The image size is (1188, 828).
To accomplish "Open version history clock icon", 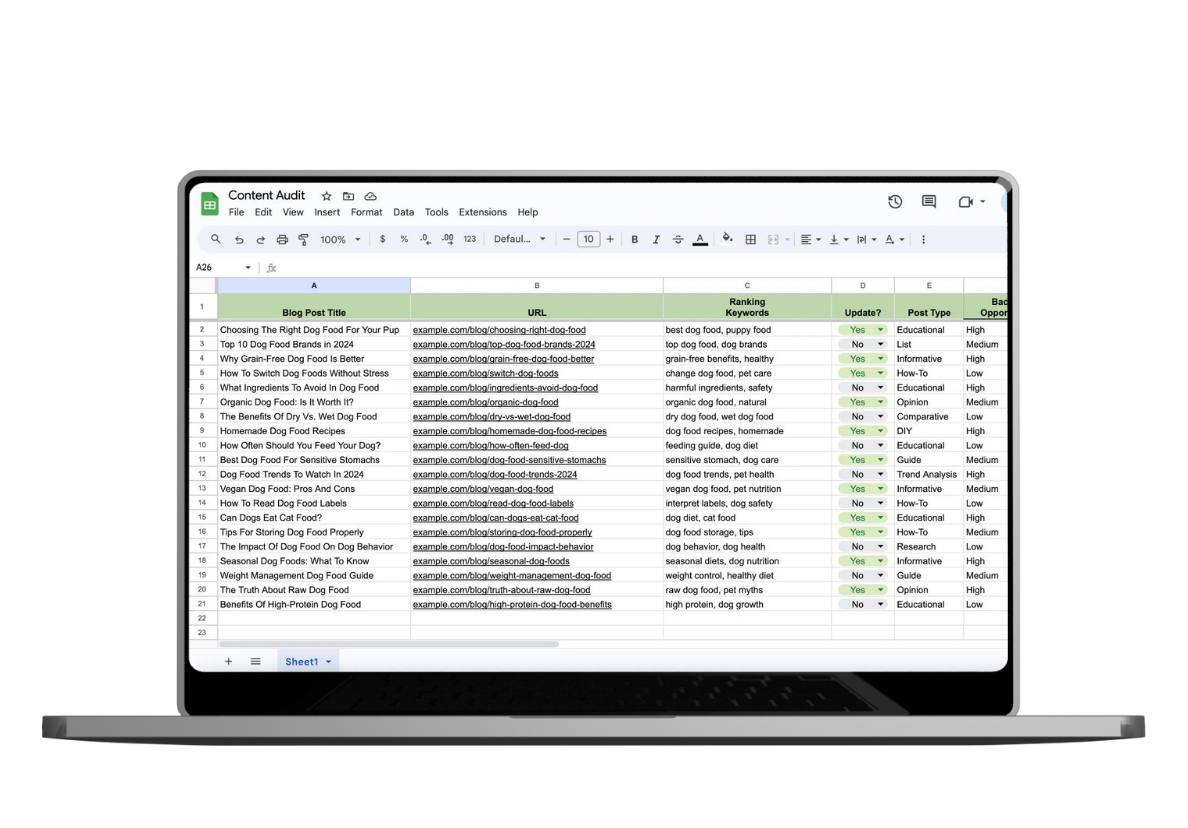I will click(x=895, y=202).
